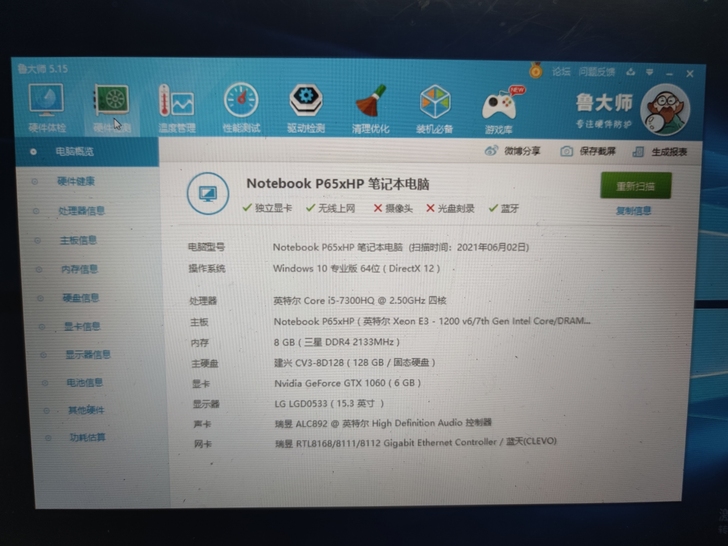Screen dimensions: 728x546
Task: Click 光盘刻录 cross status
Action: click(450, 208)
